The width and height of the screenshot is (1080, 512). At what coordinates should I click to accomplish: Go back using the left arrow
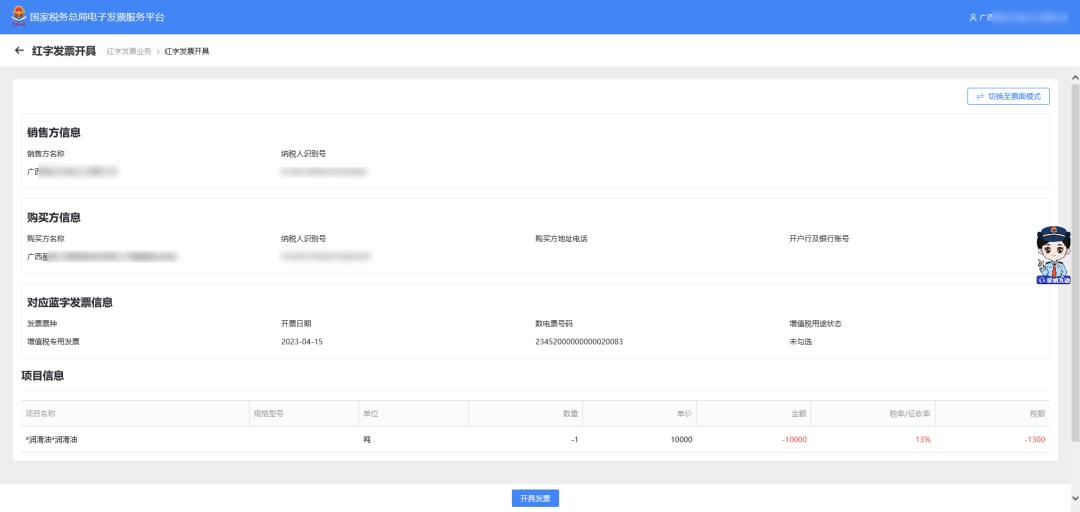19,51
